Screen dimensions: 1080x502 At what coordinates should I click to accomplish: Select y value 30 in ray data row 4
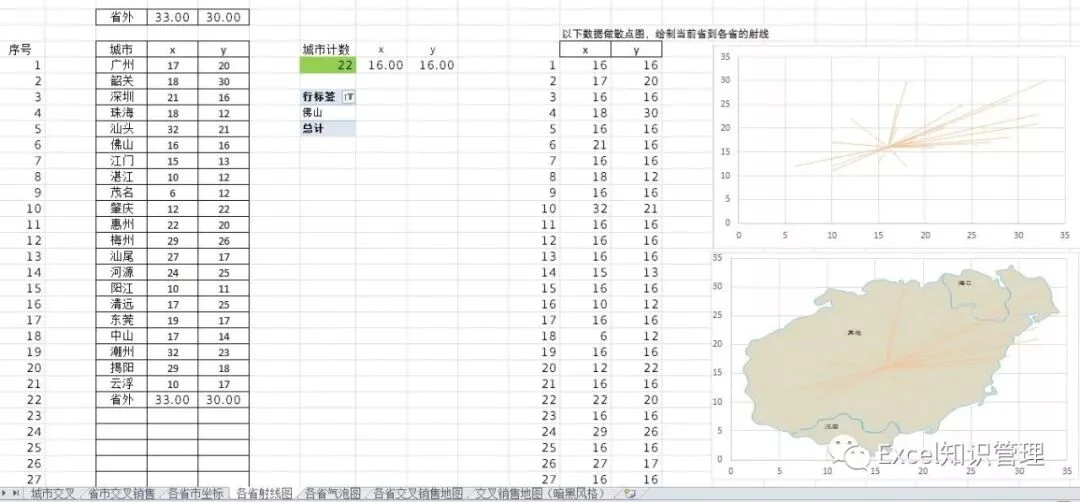coord(636,113)
